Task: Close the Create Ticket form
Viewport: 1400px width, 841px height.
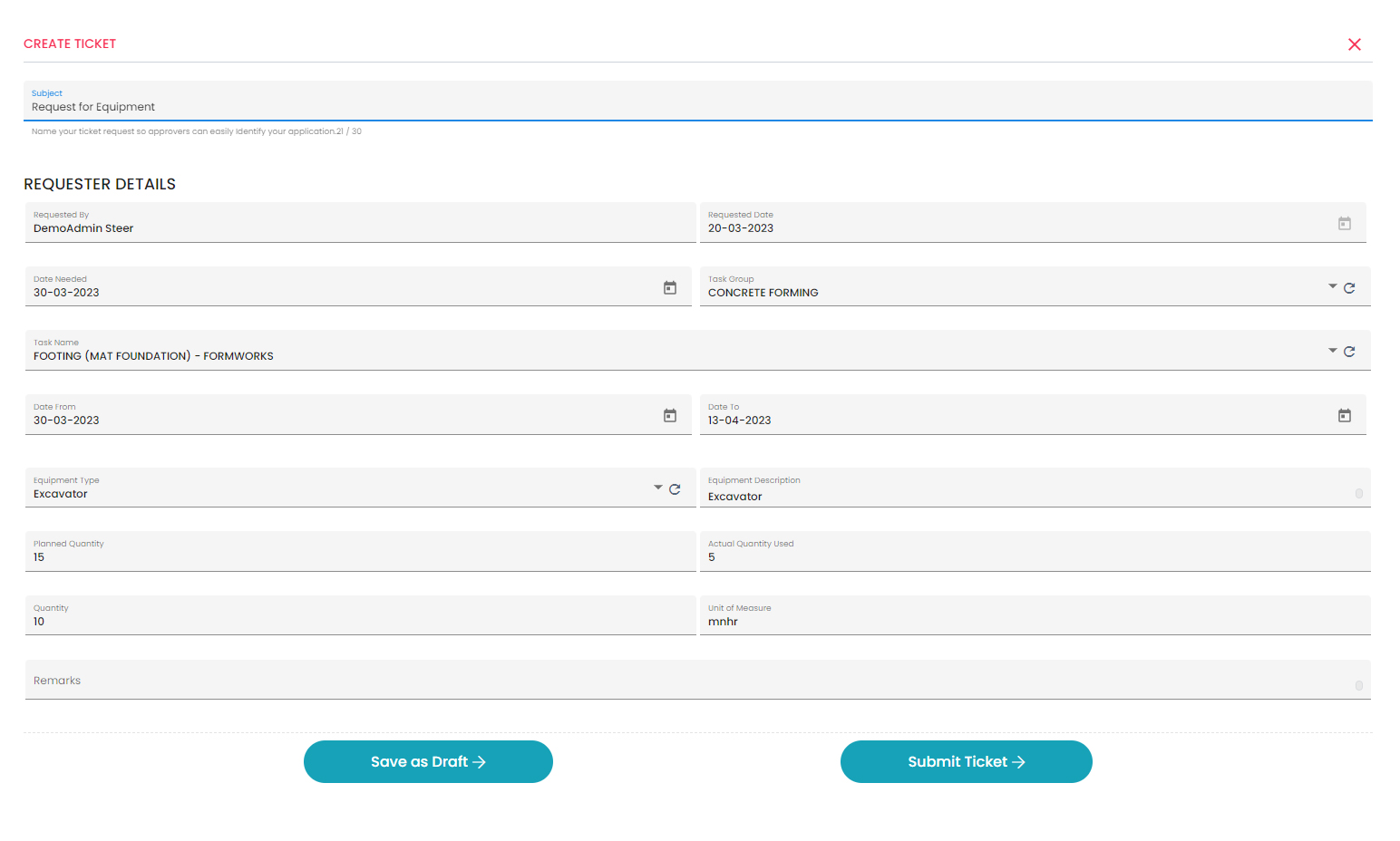Action: 1354,43
